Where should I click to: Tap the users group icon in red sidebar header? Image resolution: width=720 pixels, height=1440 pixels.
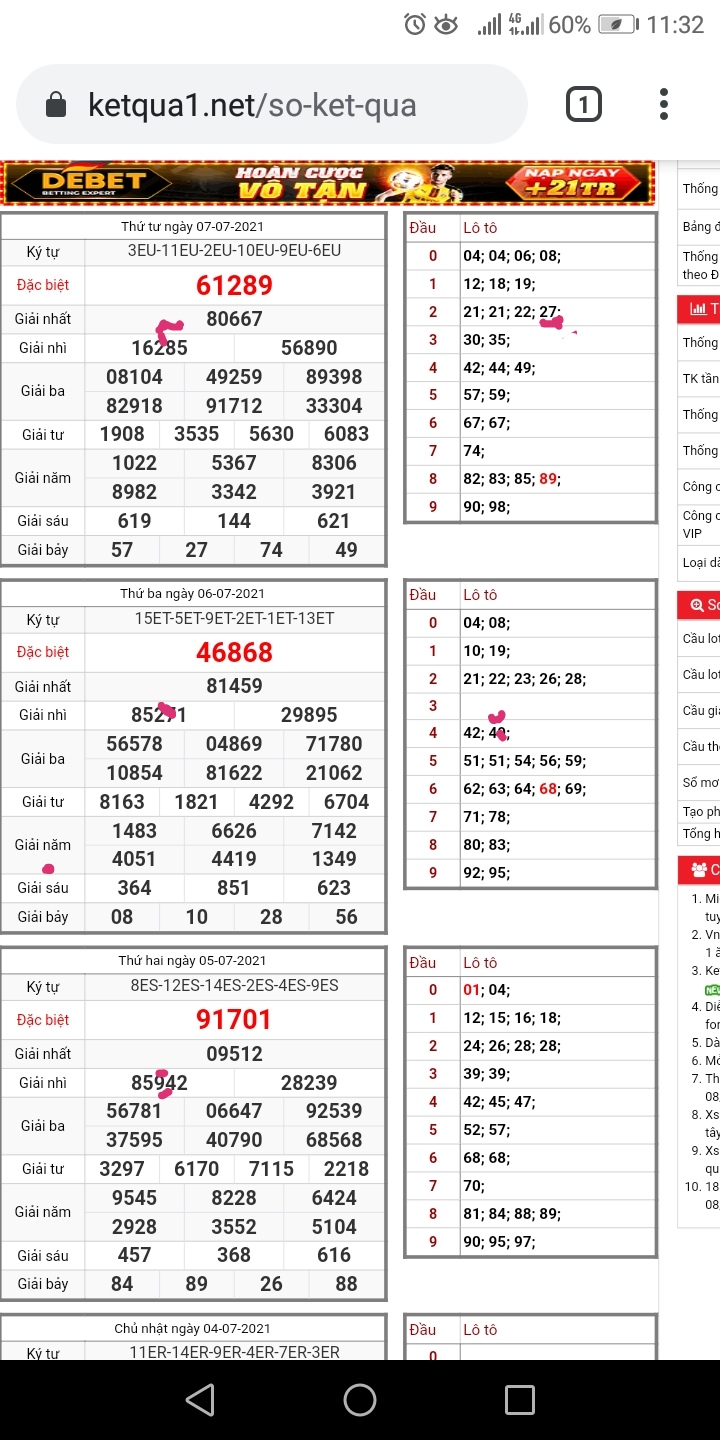699,869
